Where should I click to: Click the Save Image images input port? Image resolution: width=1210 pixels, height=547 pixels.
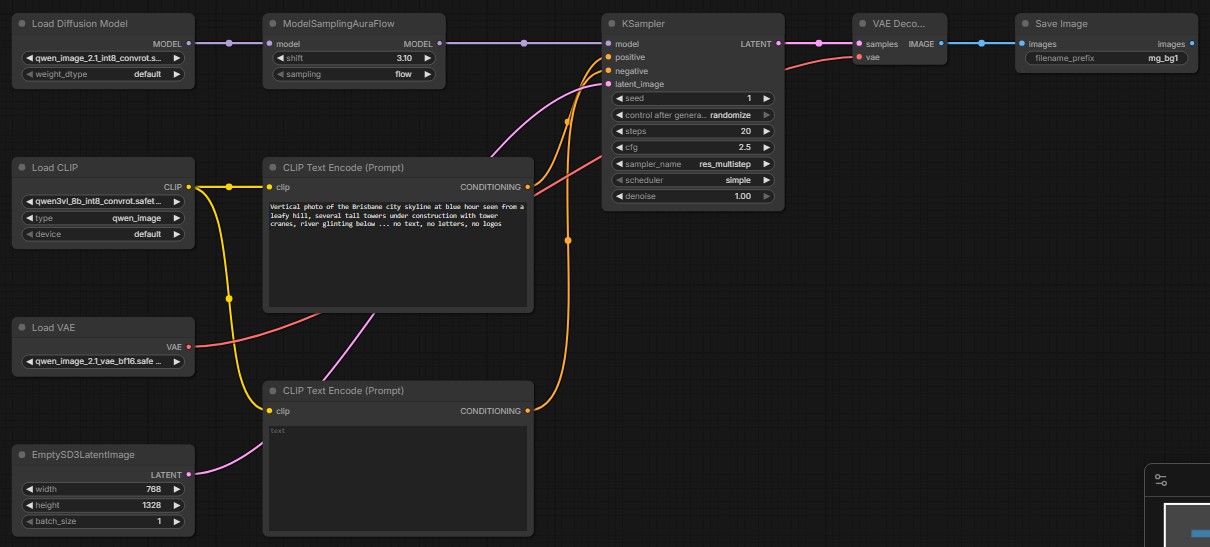[x=1022, y=44]
